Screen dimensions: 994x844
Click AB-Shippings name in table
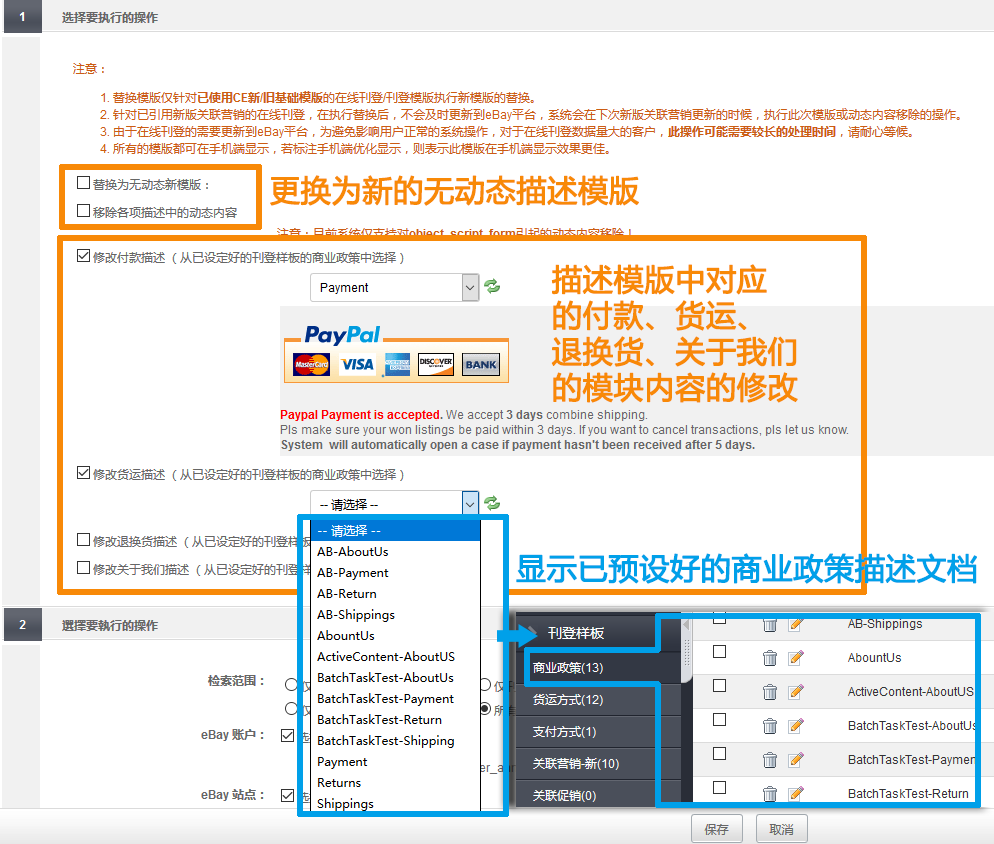tap(885, 624)
